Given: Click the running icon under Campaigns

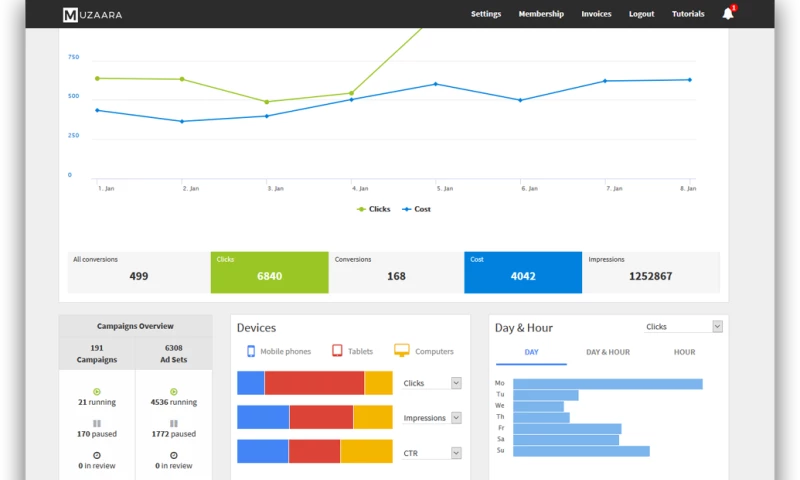Looking at the screenshot, I should [97, 391].
